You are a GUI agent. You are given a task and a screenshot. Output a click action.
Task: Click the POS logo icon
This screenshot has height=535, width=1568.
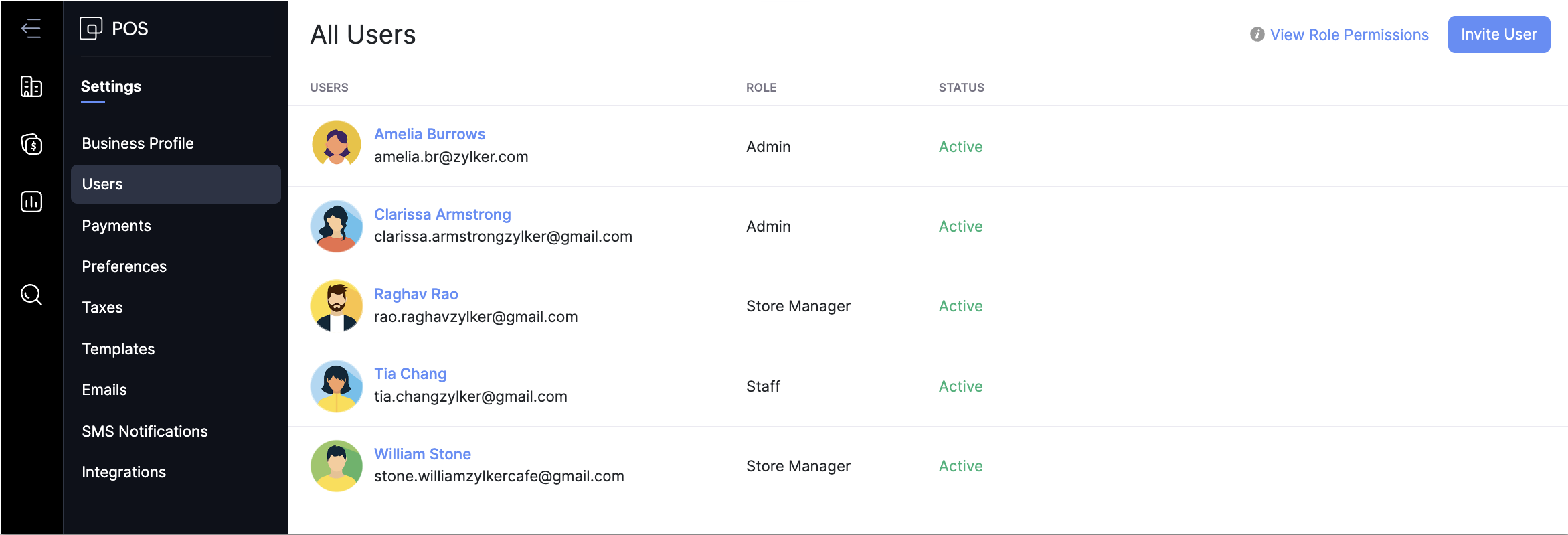click(91, 28)
